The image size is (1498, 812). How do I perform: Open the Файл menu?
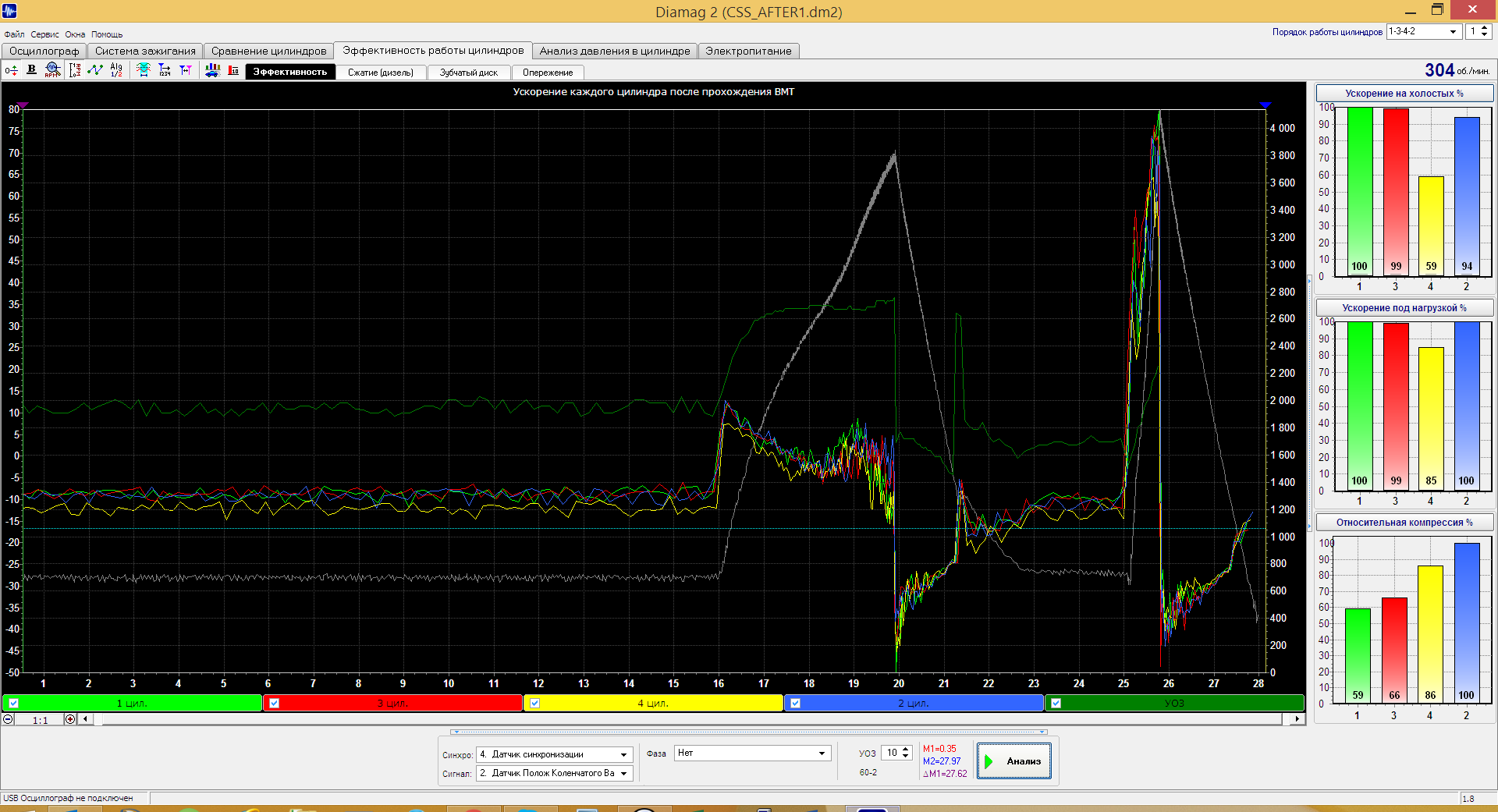(14, 34)
